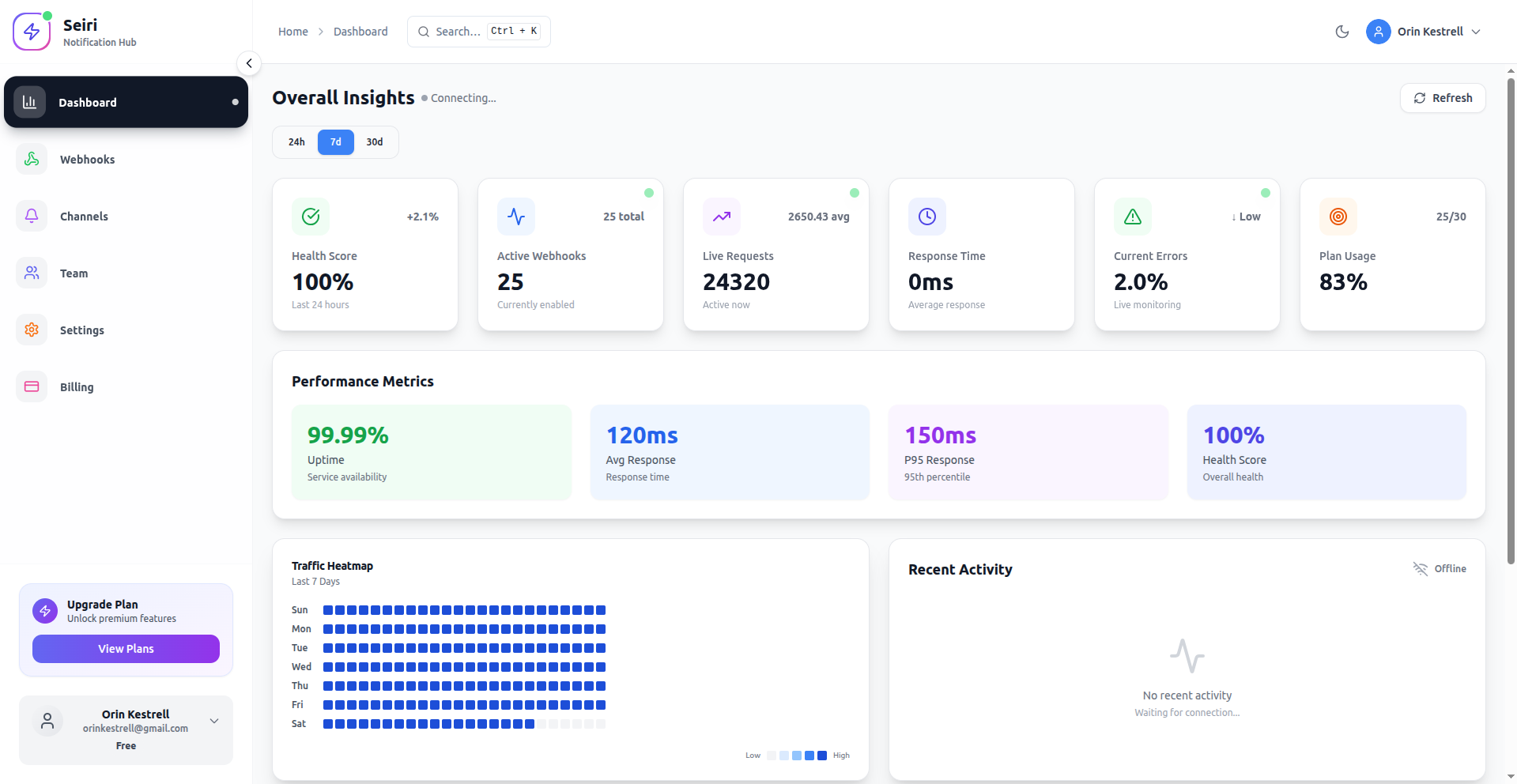Toggle dark mode with the moon icon
The image size is (1517, 784).
[x=1342, y=32]
